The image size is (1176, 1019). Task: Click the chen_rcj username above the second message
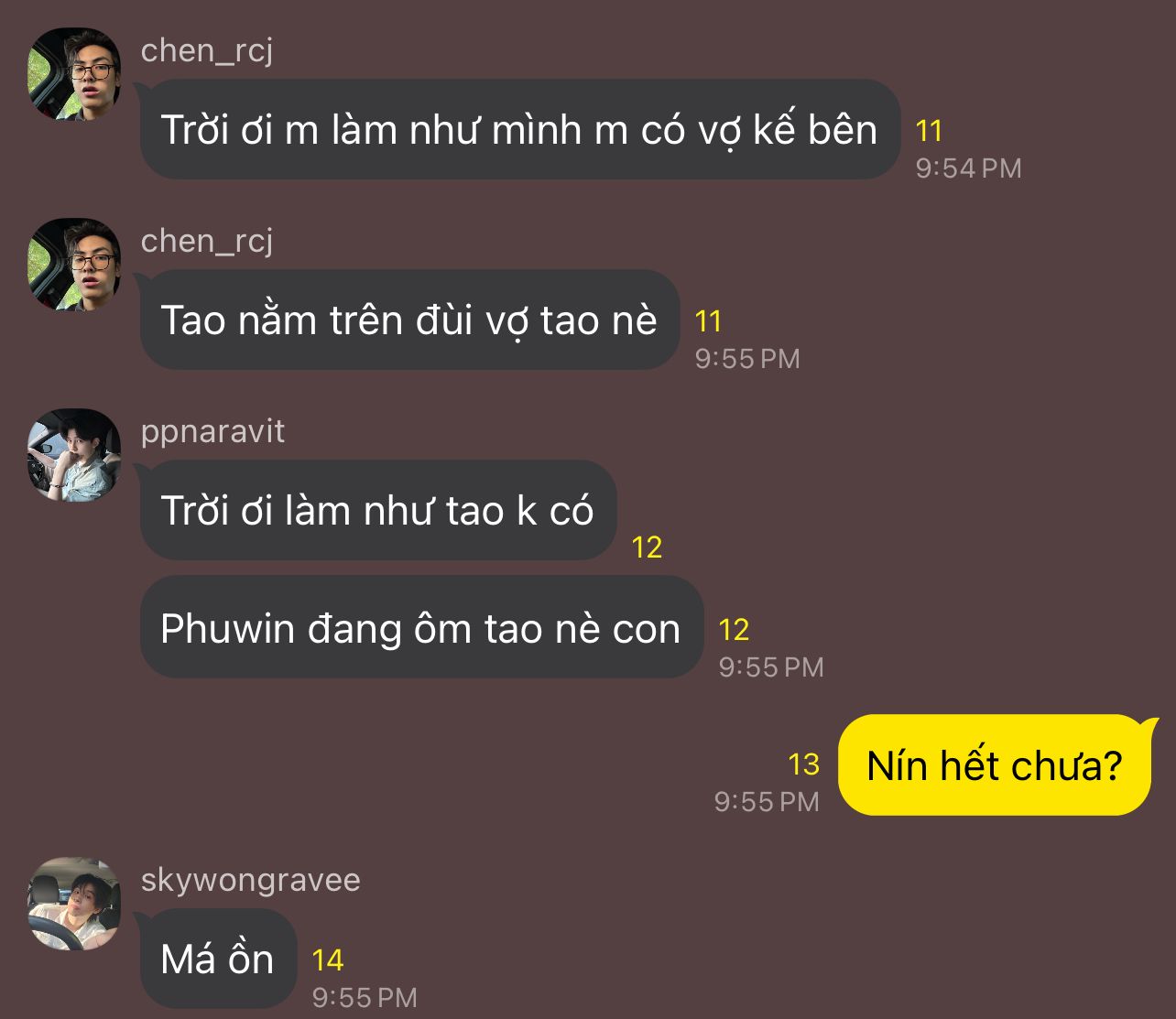click(207, 241)
